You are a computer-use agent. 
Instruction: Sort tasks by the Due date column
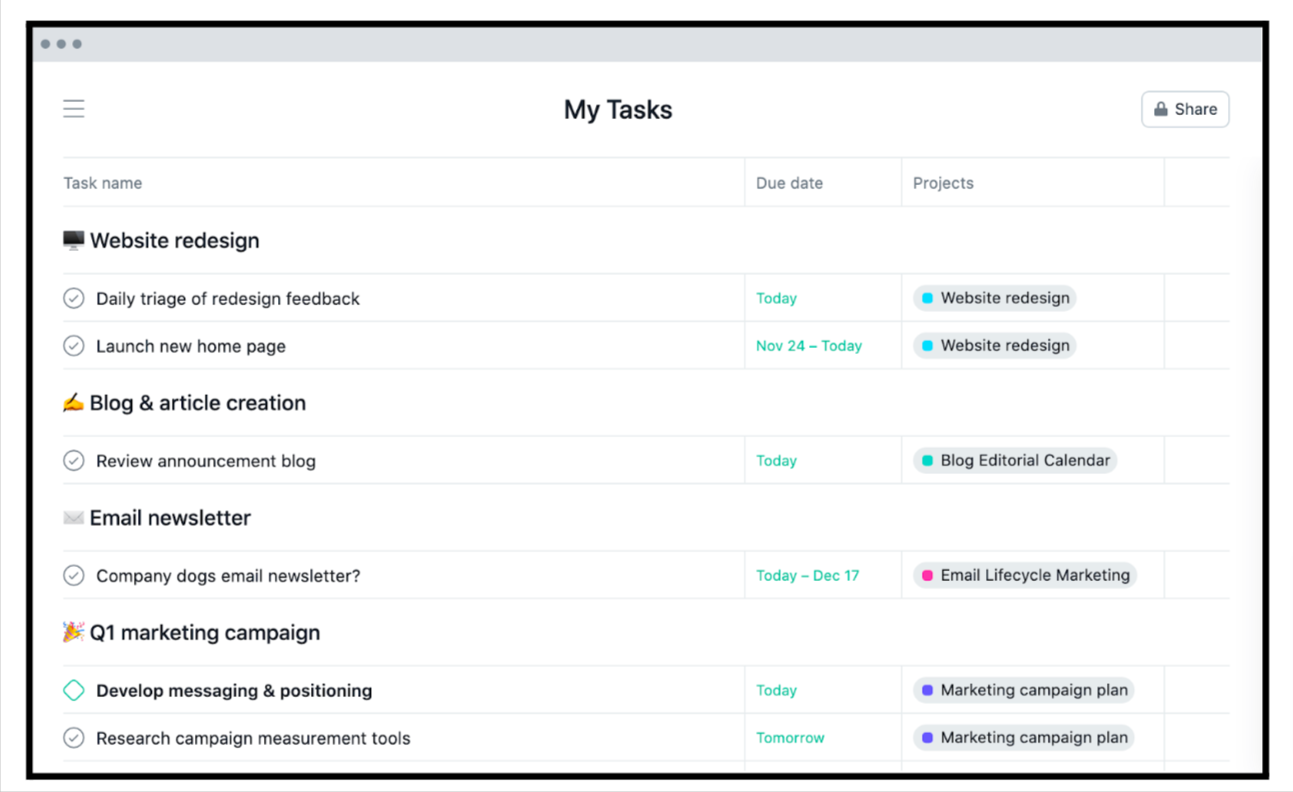[x=789, y=182]
